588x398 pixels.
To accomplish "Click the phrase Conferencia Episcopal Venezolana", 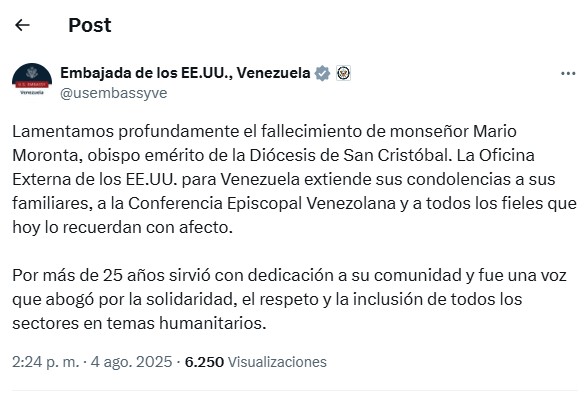I will click(262, 204).
